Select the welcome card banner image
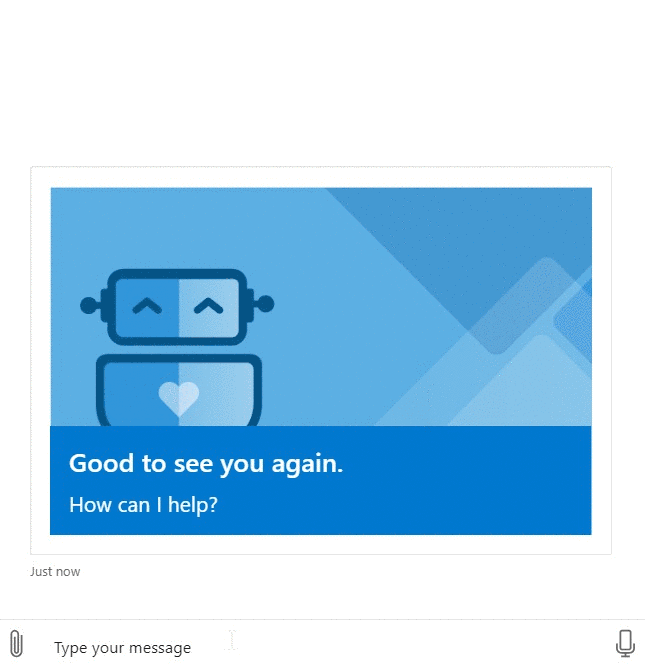This screenshot has height=666, width=645. [x=321, y=307]
